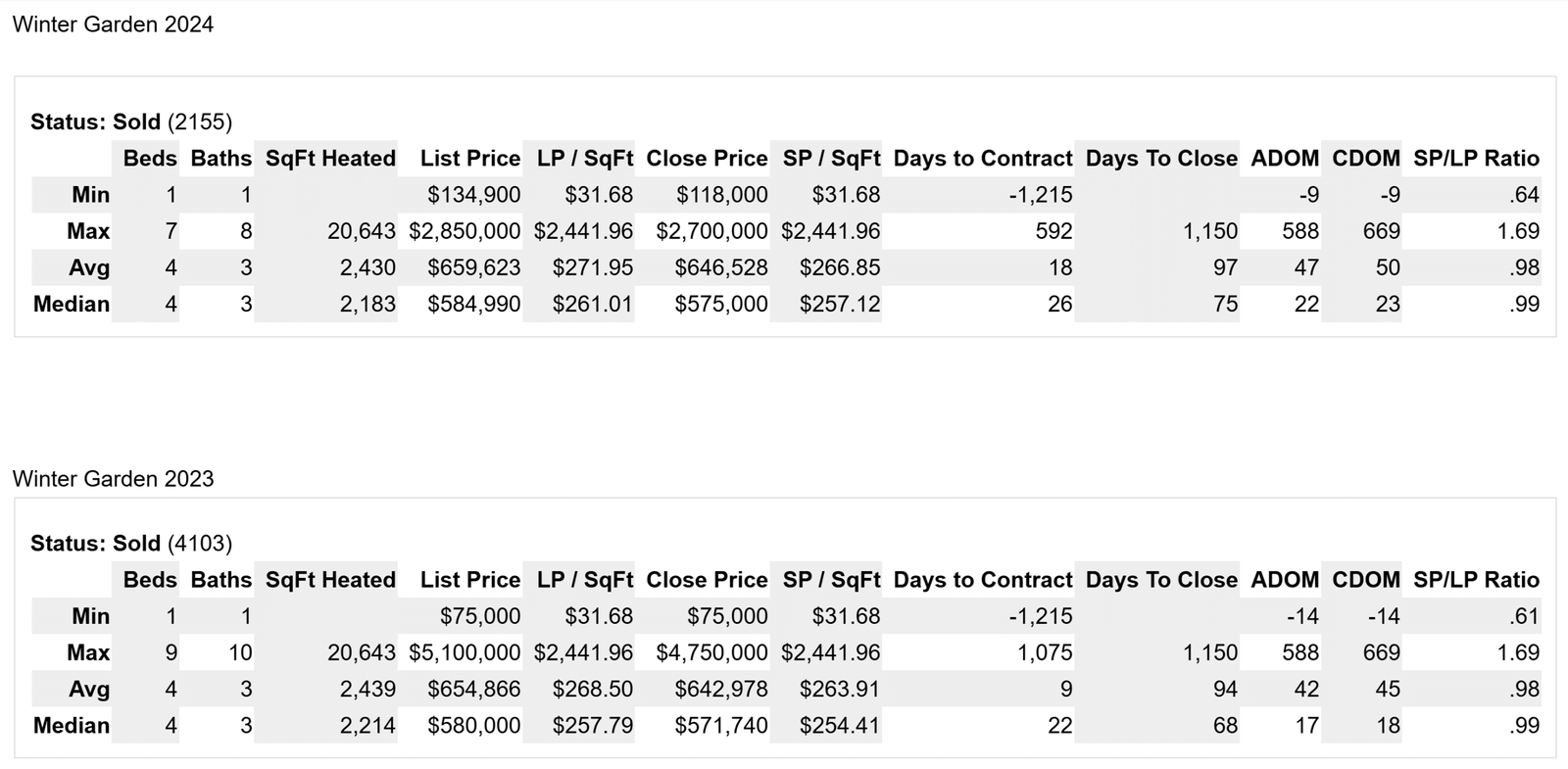Screen dimensions: 1568x769
Task: Click the CDOM header in 2023 table
Action: [1365, 580]
